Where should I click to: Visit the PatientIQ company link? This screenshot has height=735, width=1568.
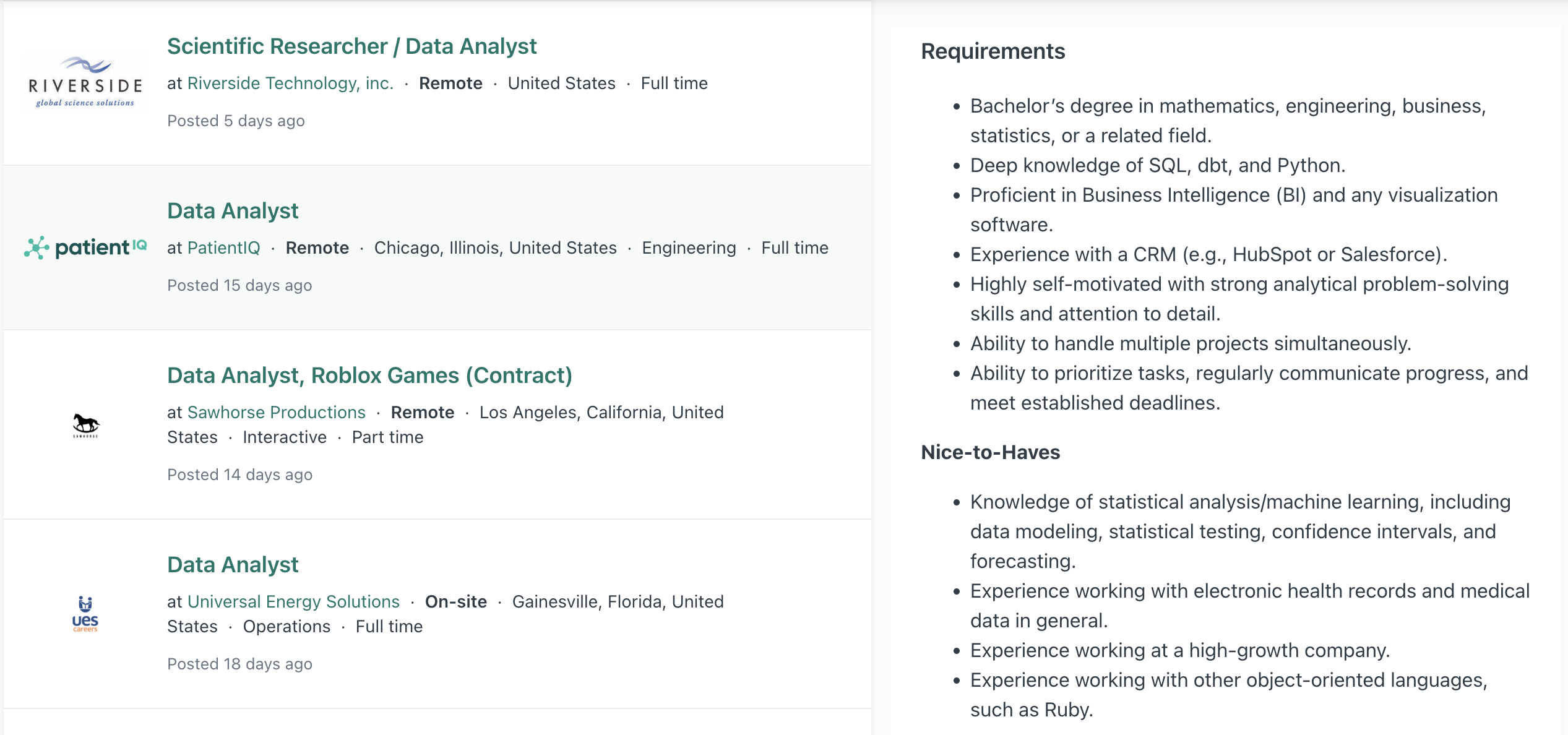pos(223,248)
